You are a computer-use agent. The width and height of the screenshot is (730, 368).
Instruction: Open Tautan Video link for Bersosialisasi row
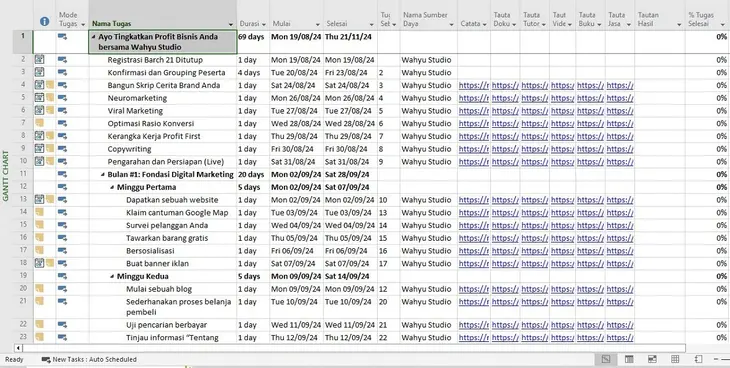(x=562, y=251)
